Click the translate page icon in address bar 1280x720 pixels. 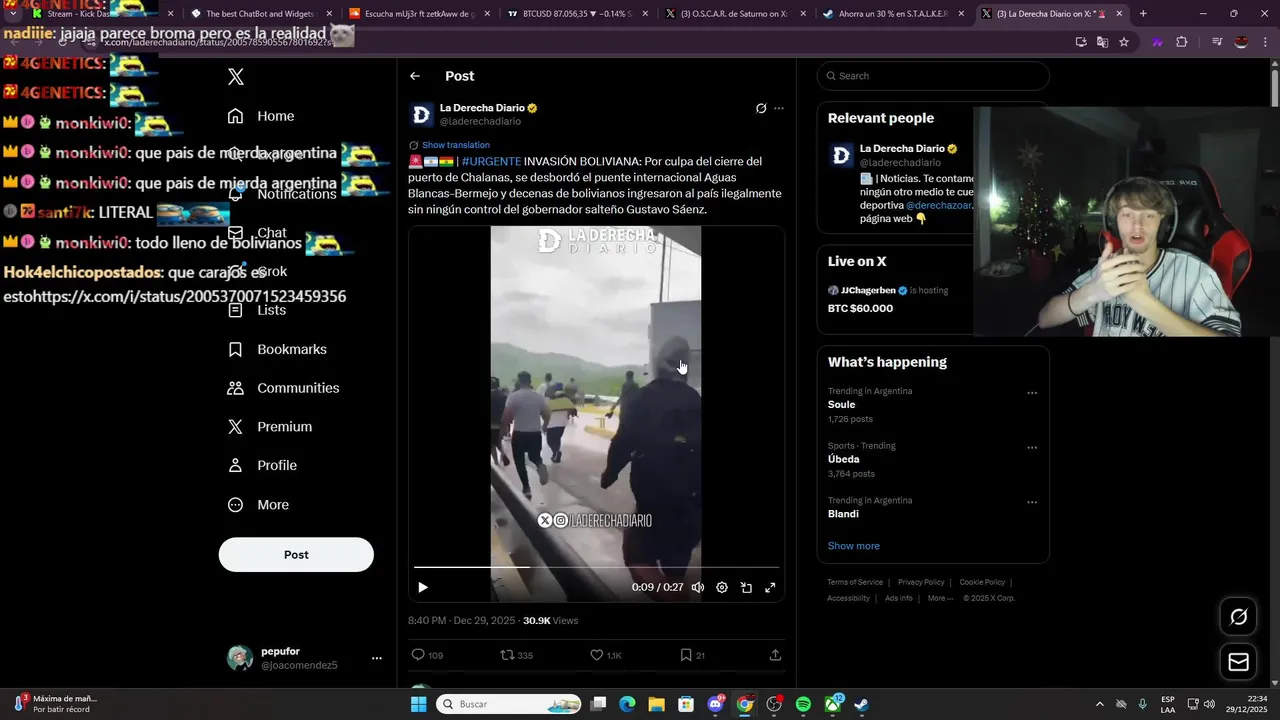tap(1102, 42)
